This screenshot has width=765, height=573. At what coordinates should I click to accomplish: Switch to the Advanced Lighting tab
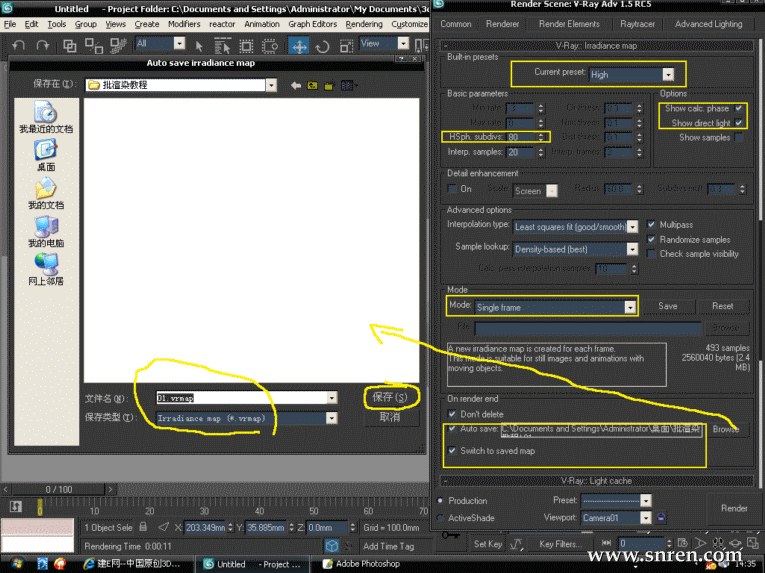pos(708,24)
